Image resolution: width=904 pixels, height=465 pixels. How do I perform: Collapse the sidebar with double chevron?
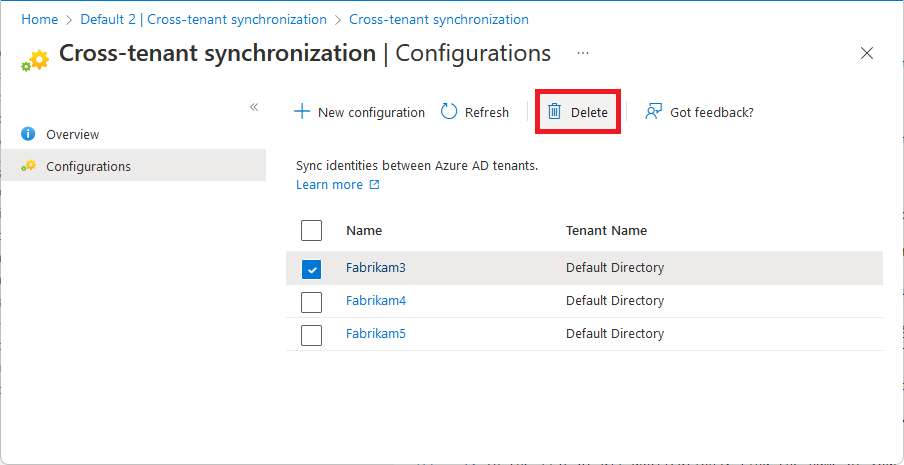254,107
